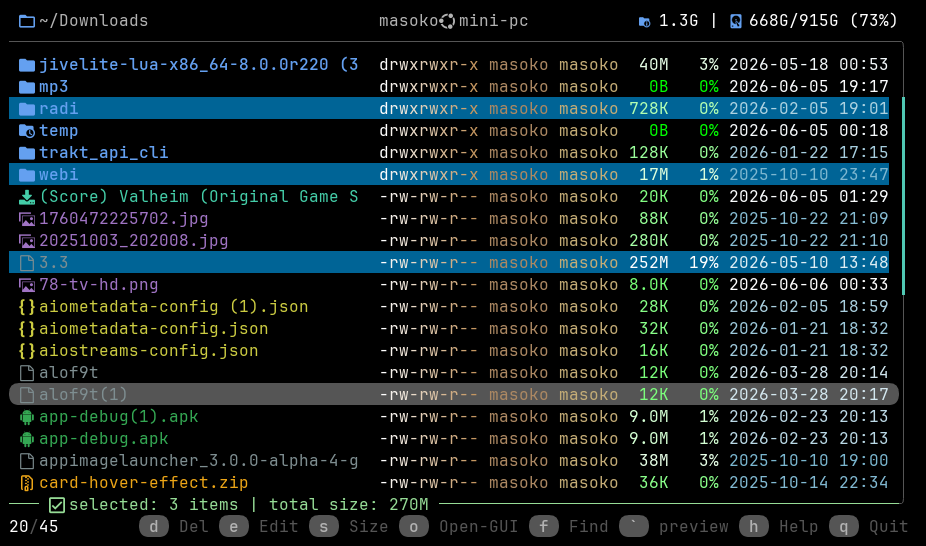Select the (Score) Valheim file name

click(198, 197)
